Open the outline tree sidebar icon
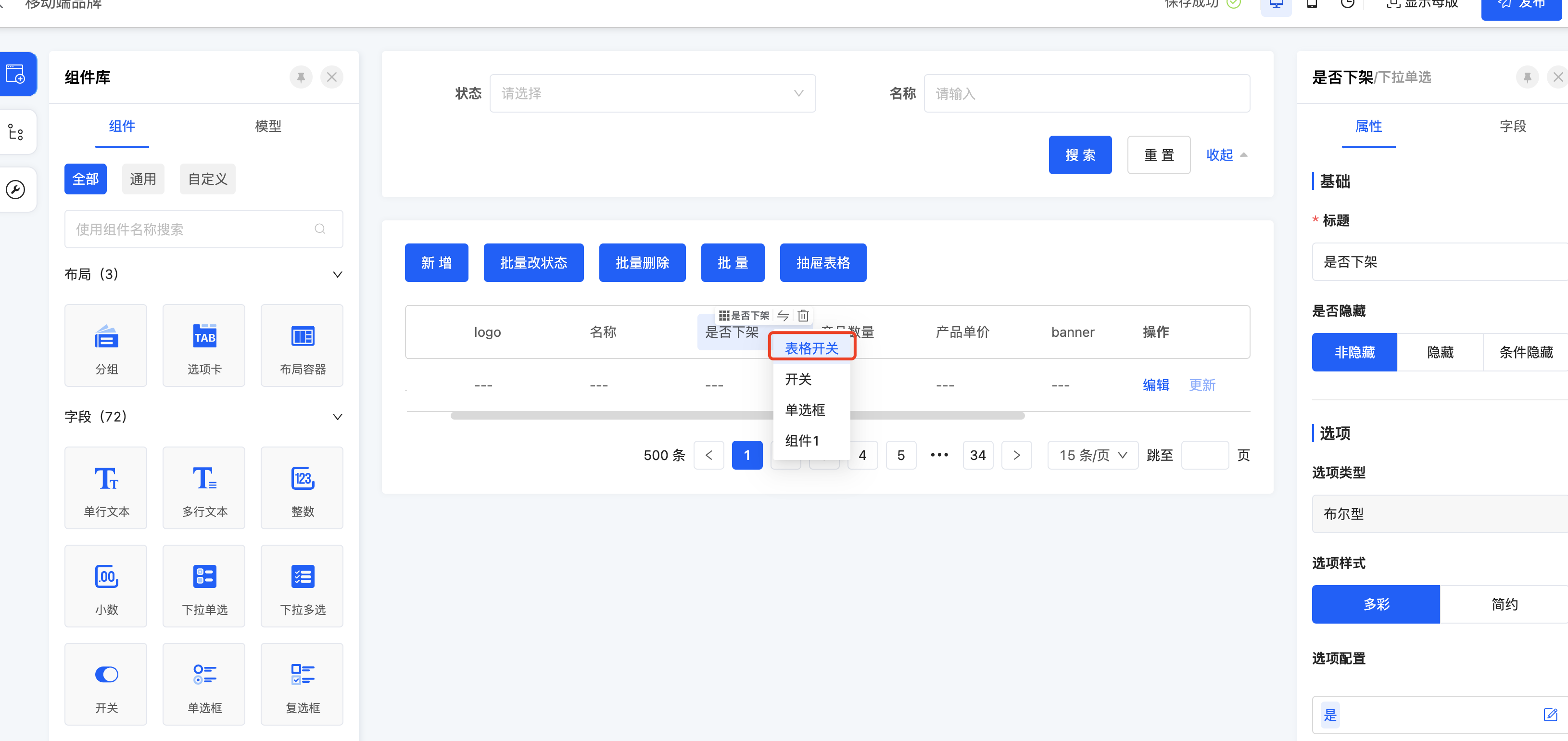The image size is (1568, 741). pos(15,131)
